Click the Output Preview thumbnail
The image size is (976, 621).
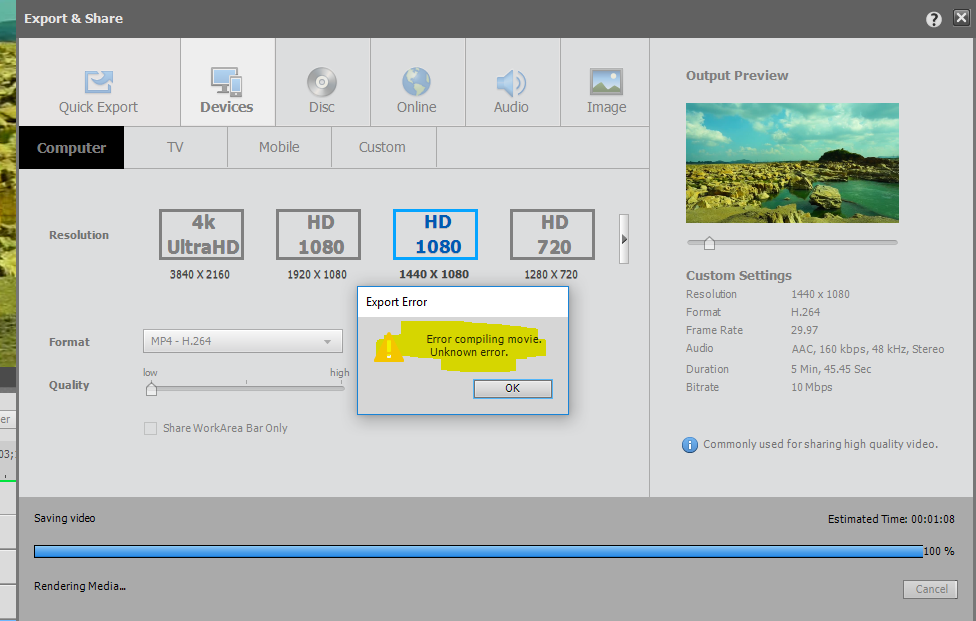coord(792,163)
